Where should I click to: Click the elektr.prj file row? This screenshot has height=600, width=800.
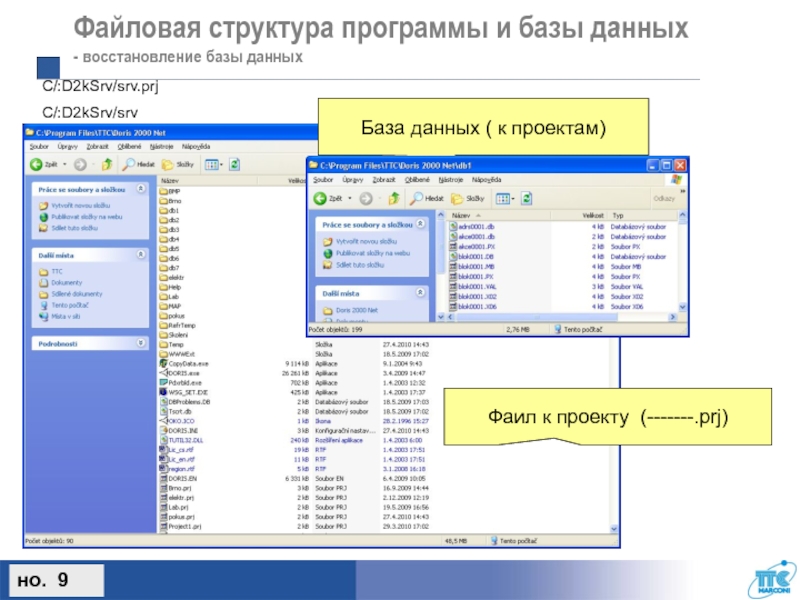[x=294, y=498]
